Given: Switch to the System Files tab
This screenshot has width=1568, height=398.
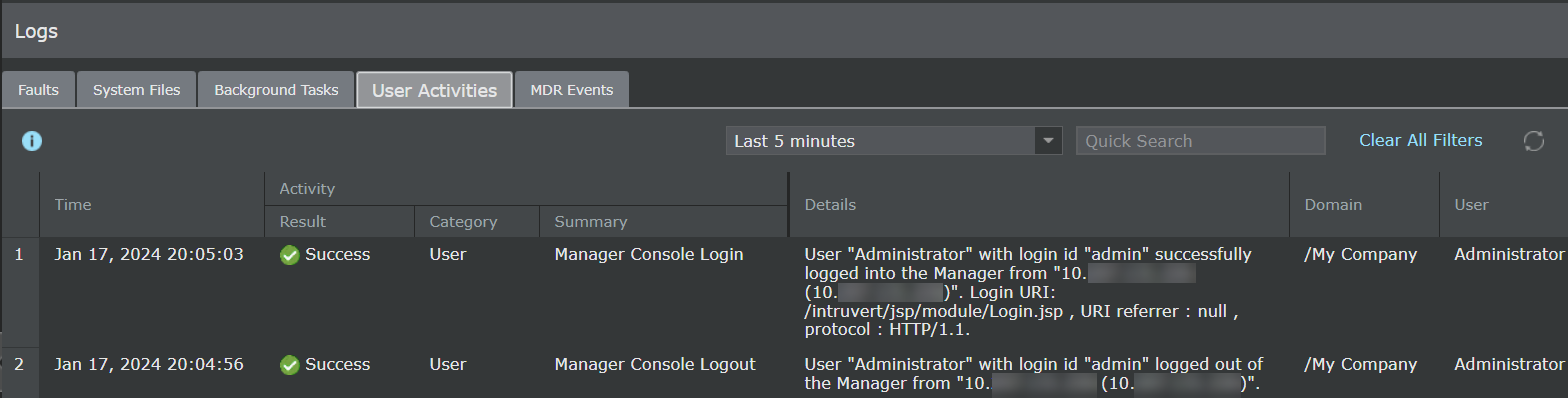Looking at the screenshot, I should coord(137,90).
